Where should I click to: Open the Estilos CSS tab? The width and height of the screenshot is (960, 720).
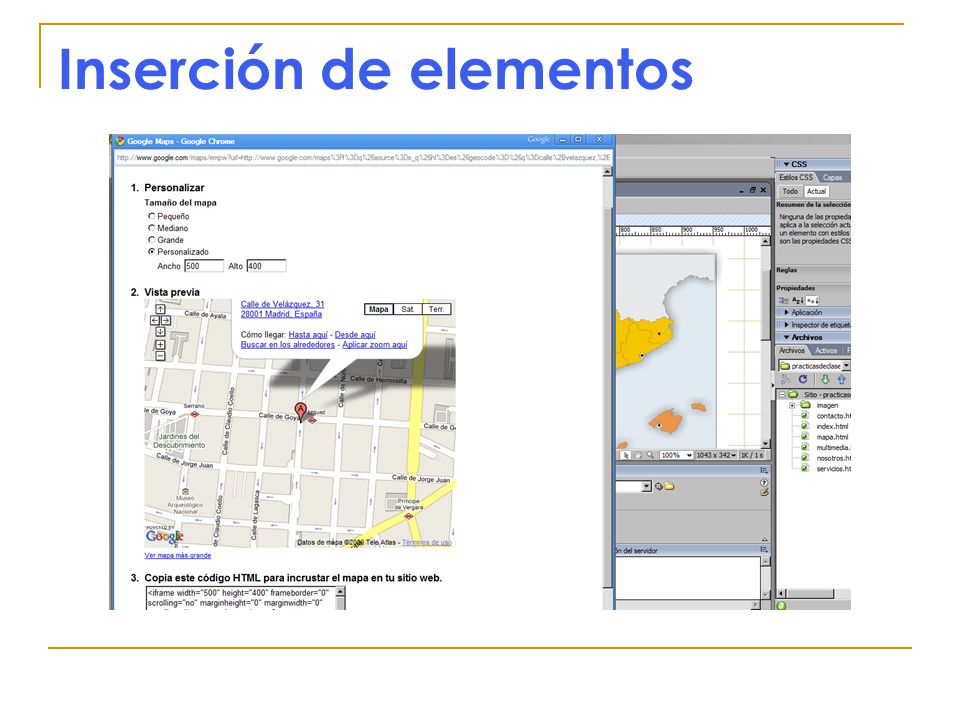796,177
